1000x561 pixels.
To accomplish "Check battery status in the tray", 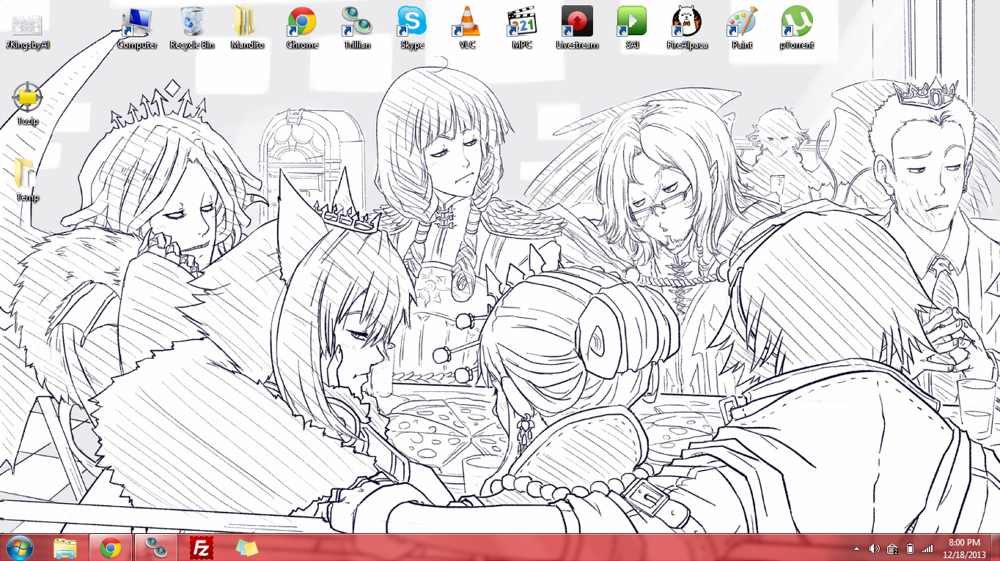I will 910,548.
